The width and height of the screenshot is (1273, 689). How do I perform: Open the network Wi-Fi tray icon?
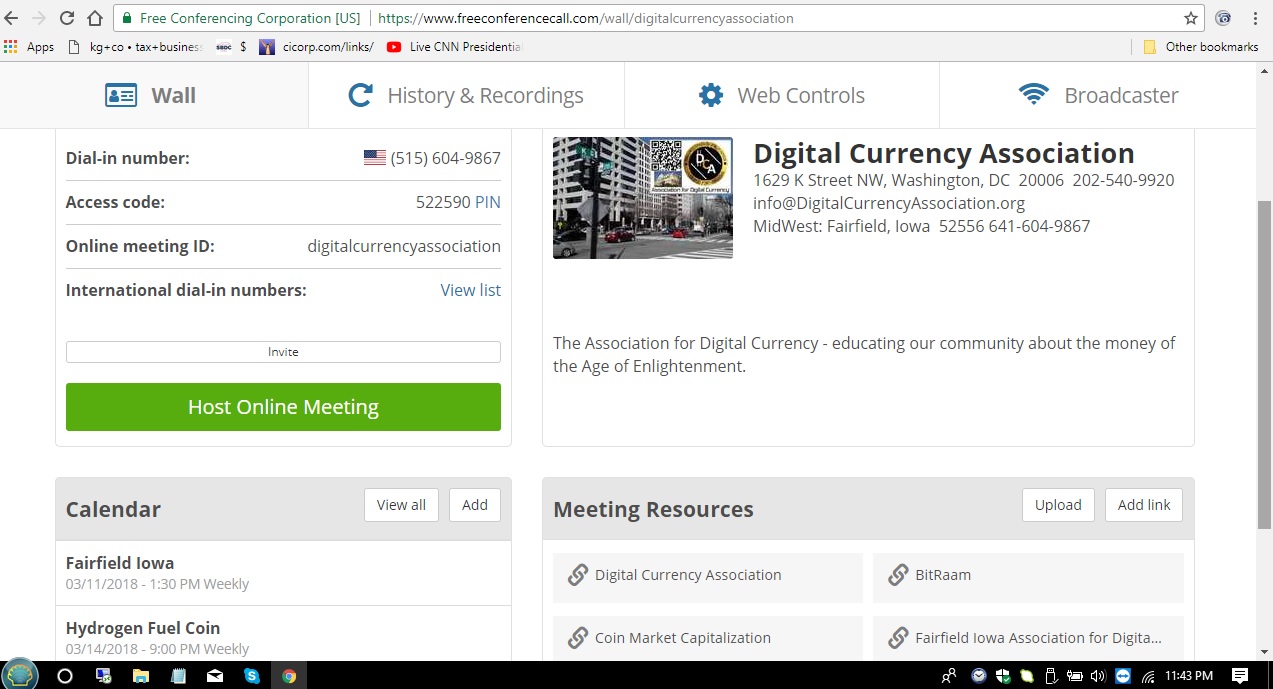point(1147,676)
